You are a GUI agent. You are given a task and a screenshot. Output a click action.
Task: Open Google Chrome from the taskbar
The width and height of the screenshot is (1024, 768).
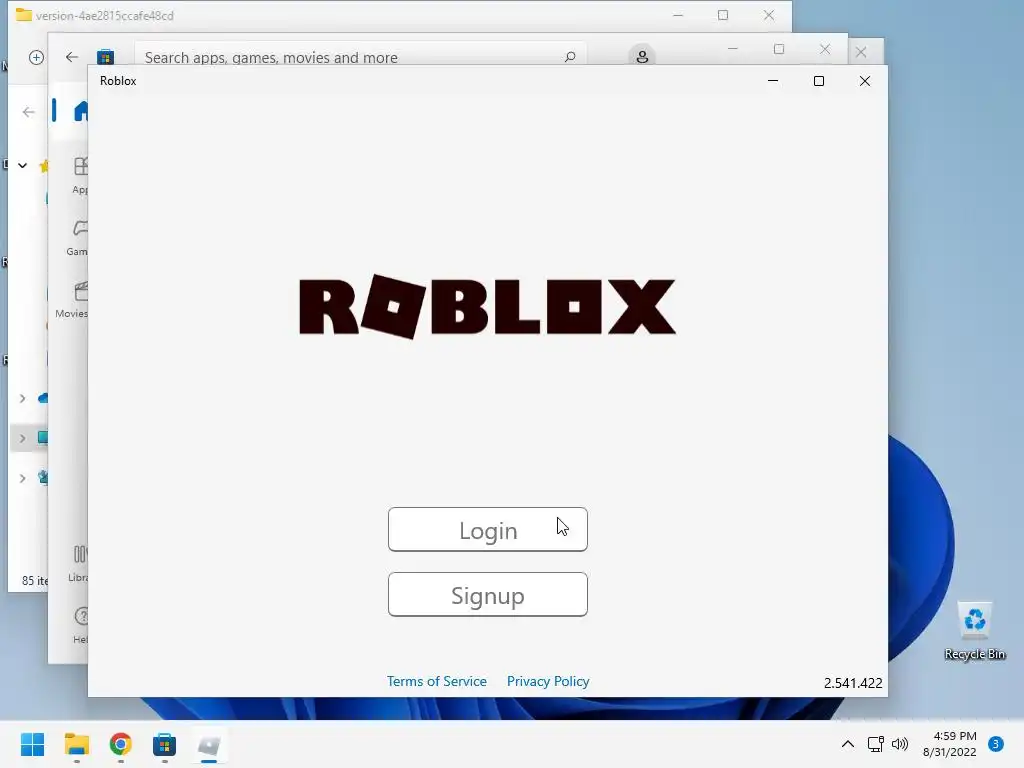[x=120, y=744]
